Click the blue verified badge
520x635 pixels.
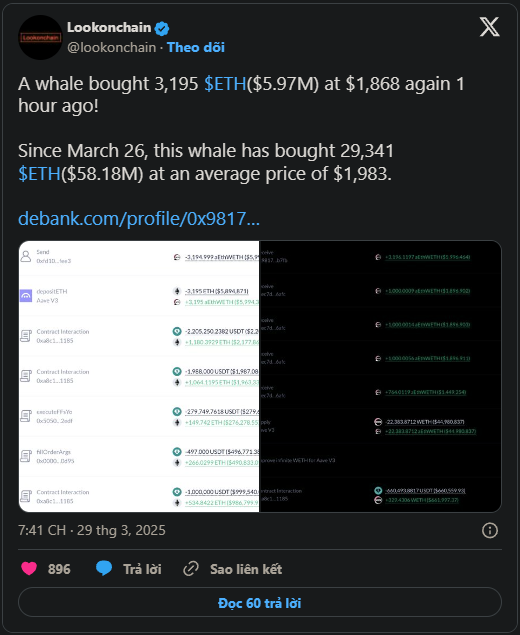[x=162, y=28]
